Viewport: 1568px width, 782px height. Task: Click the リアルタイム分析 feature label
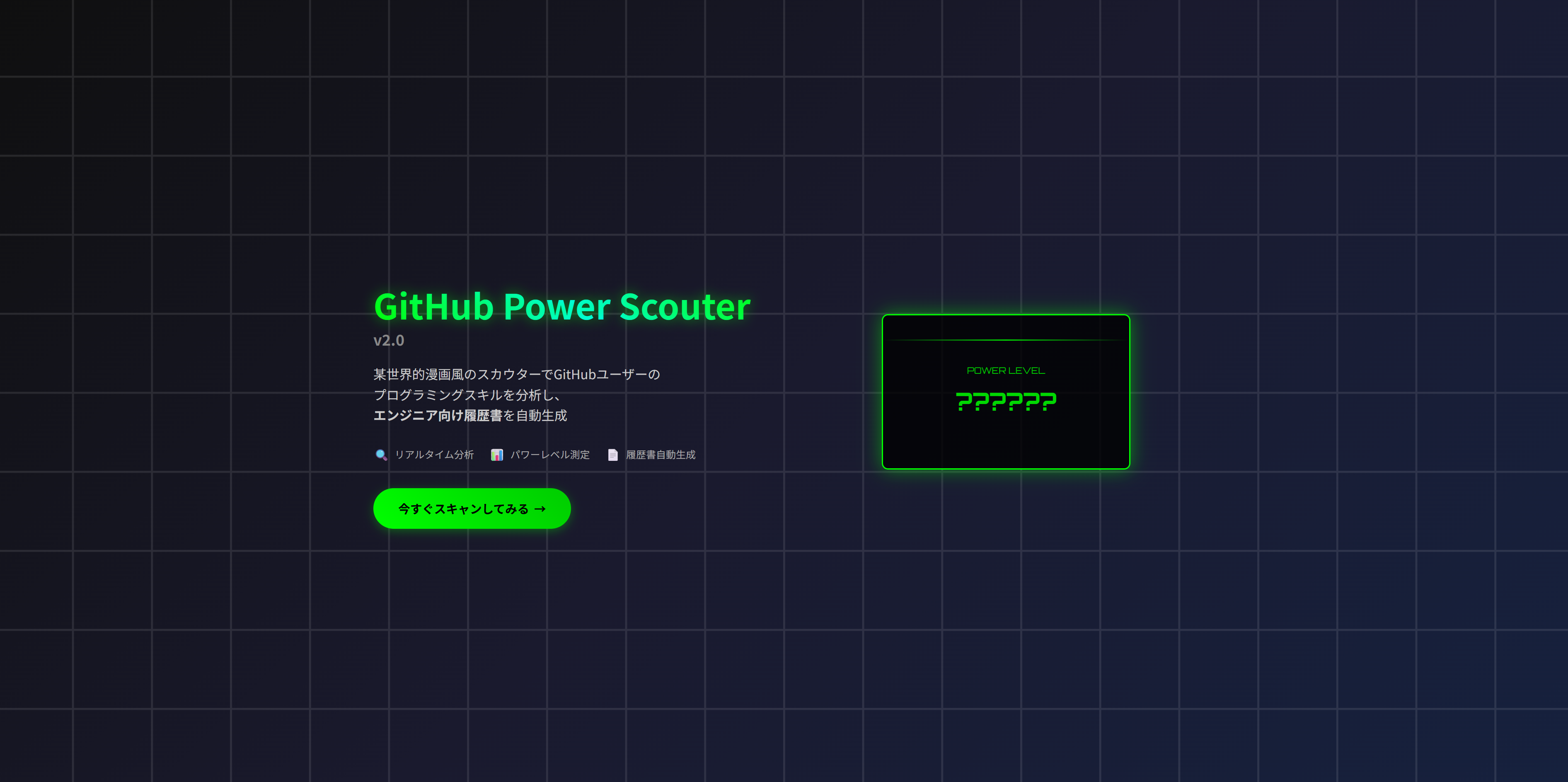(434, 455)
